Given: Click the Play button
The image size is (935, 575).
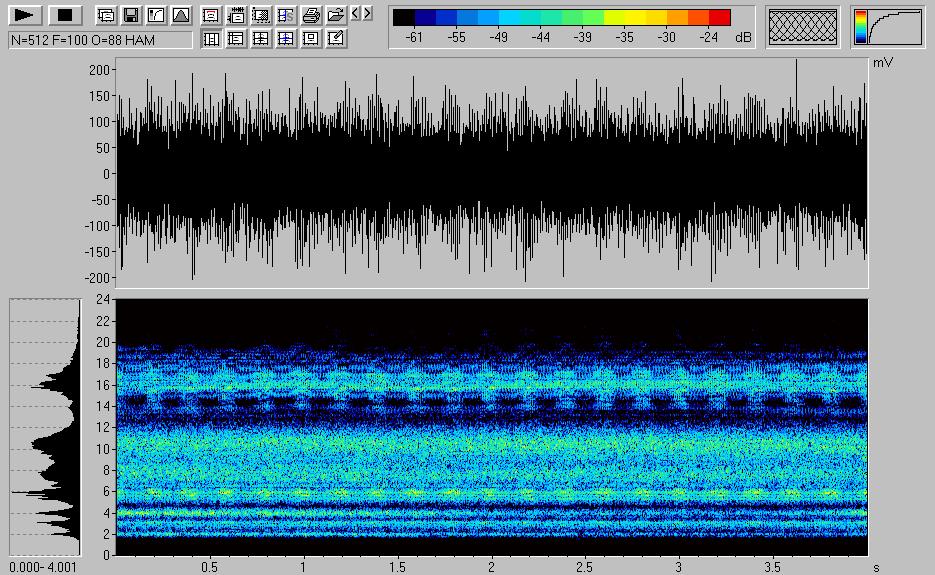Looking at the screenshot, I should 27,15.
